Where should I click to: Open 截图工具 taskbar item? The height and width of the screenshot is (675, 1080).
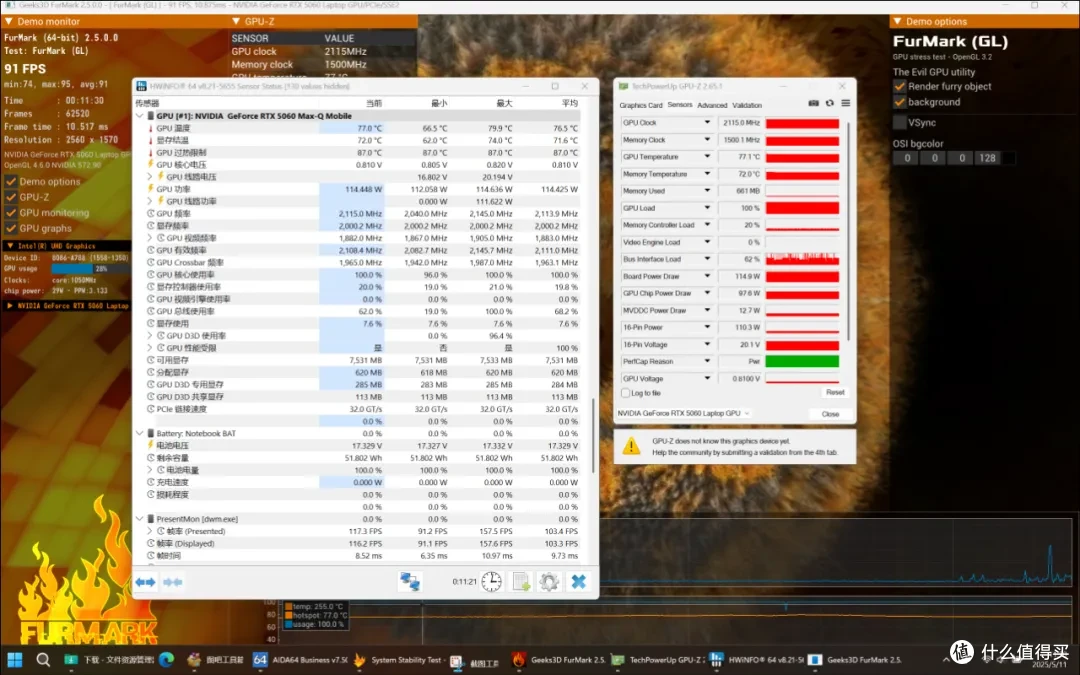coord(475,661)
